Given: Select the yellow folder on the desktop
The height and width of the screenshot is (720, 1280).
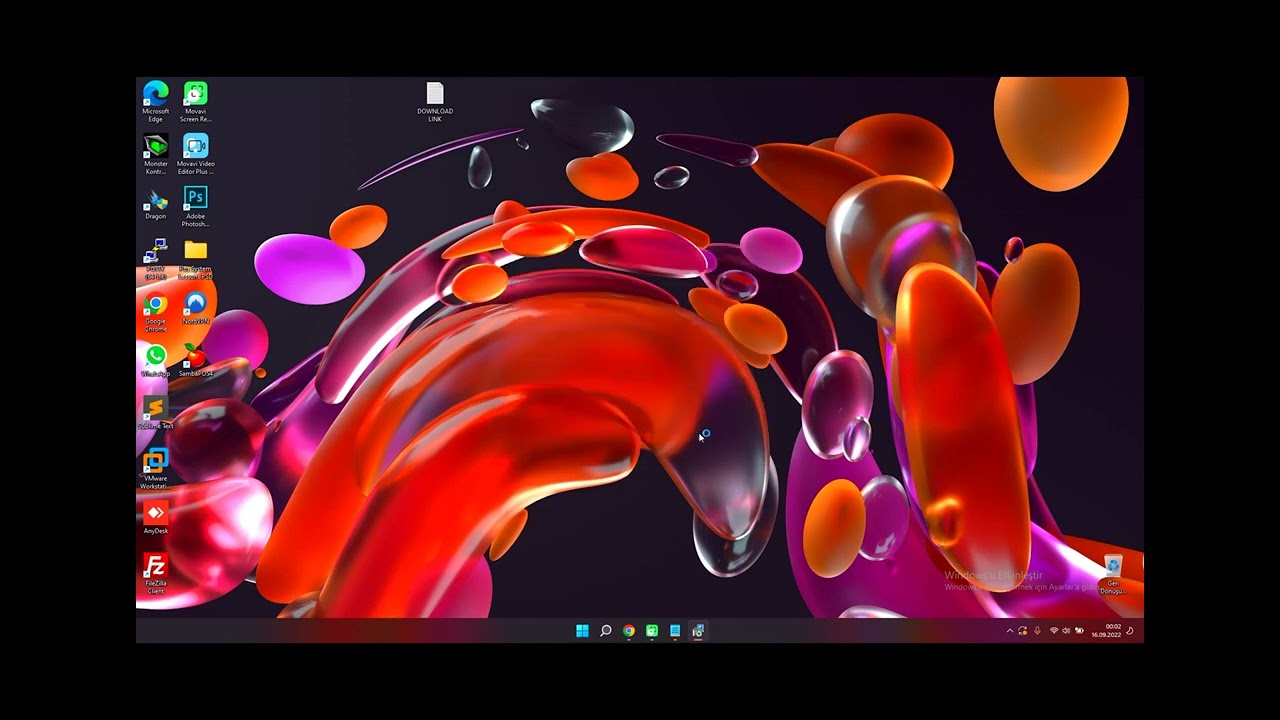Looking at the screenshot, I should [196, 258].
